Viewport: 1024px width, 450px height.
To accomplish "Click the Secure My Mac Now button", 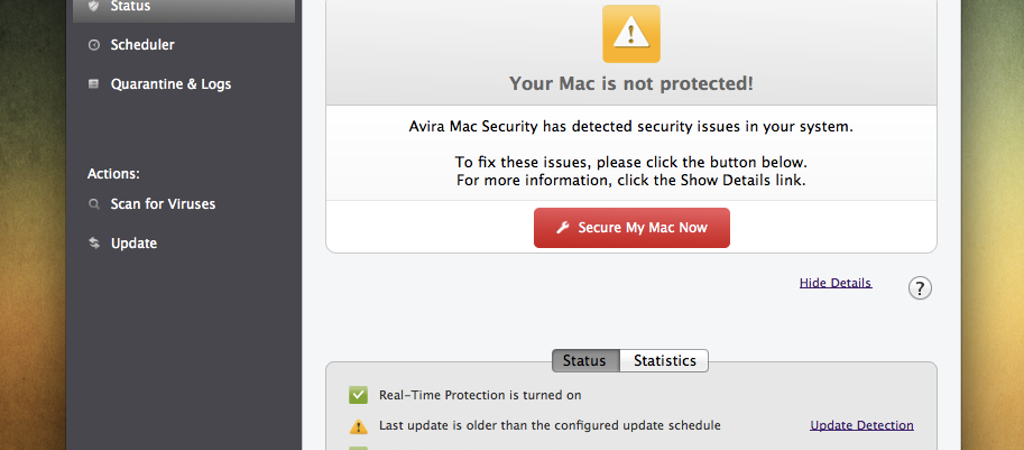I will coord(632,228).
